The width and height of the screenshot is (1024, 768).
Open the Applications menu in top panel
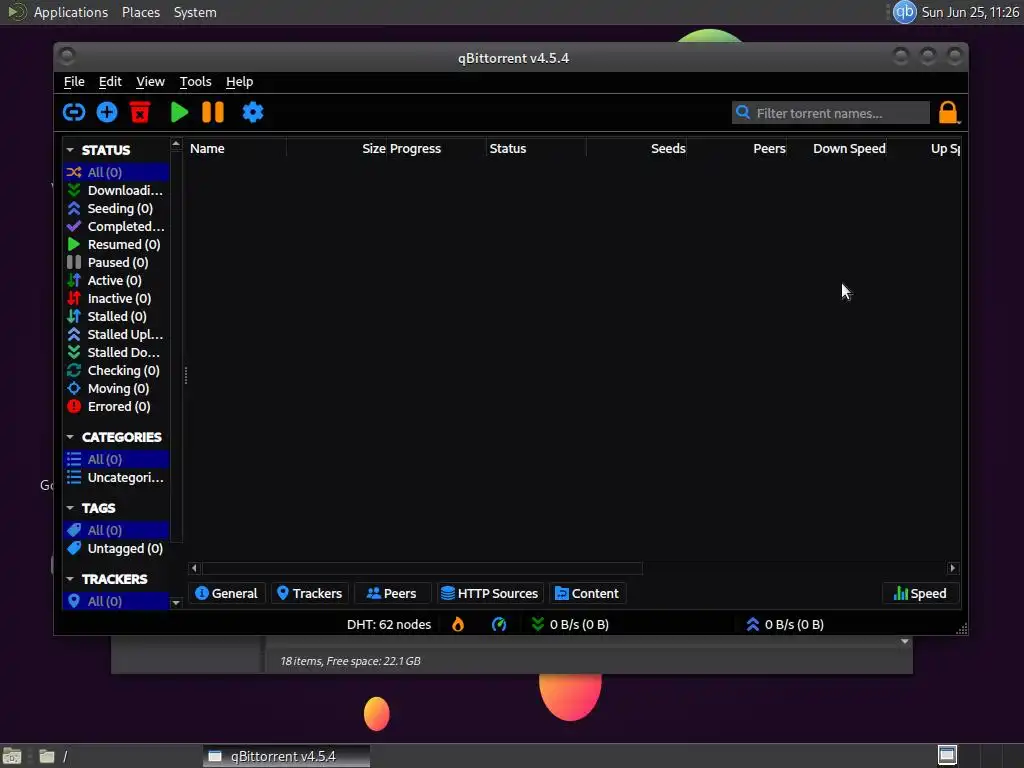71,12
